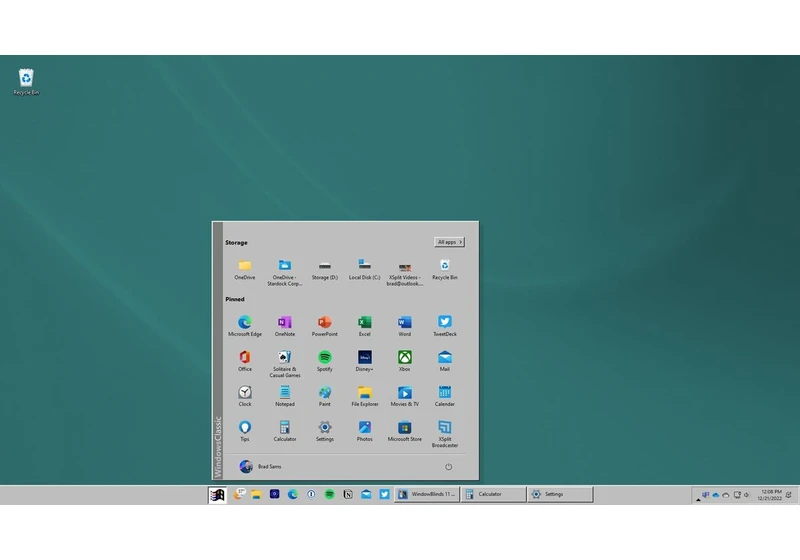800x560 pixels.
Task: Launch PowerPoint from pinned apps
Action: pyautogui.click(x=324, y=326)
